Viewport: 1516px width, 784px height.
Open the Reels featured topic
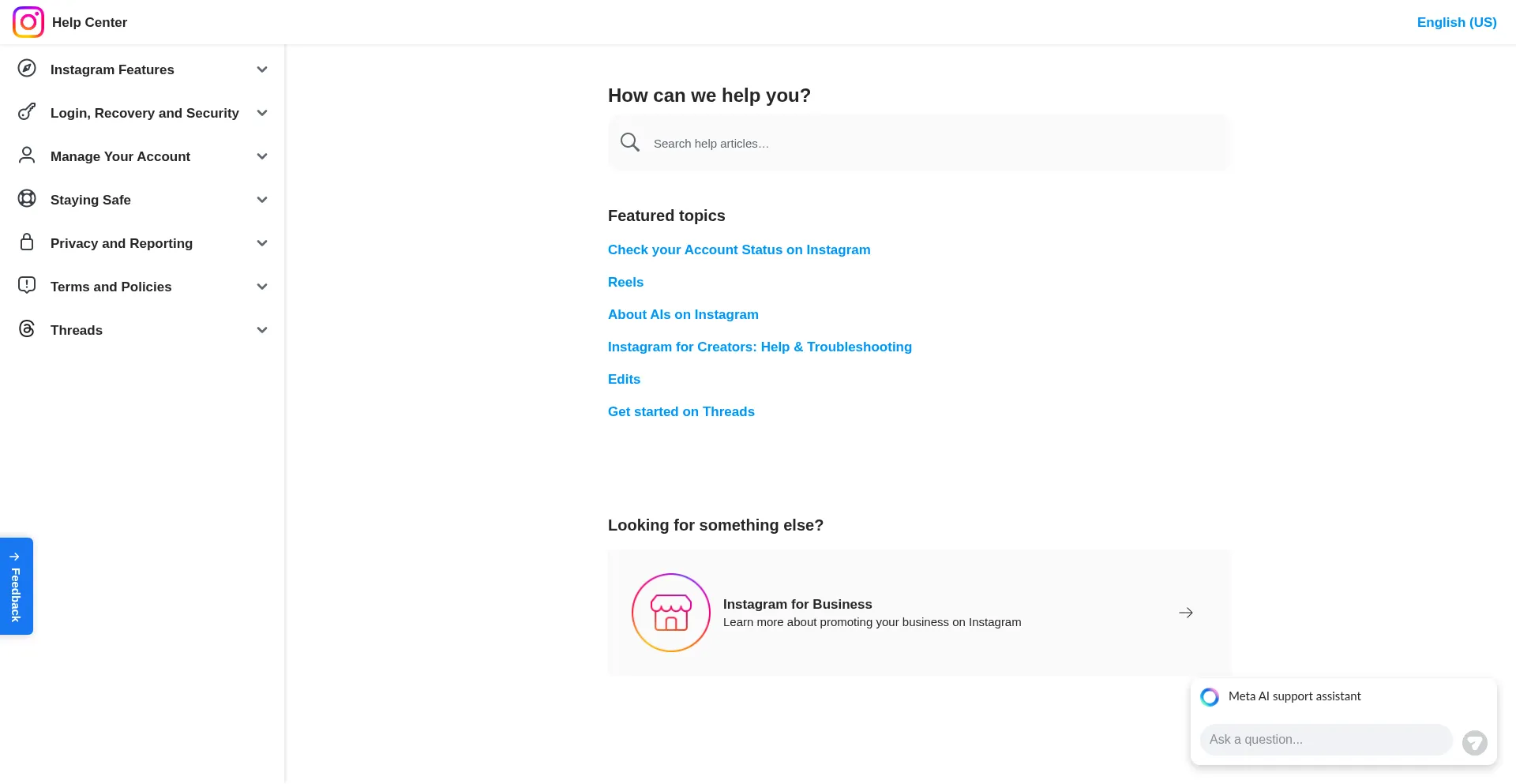click(625, 282)
